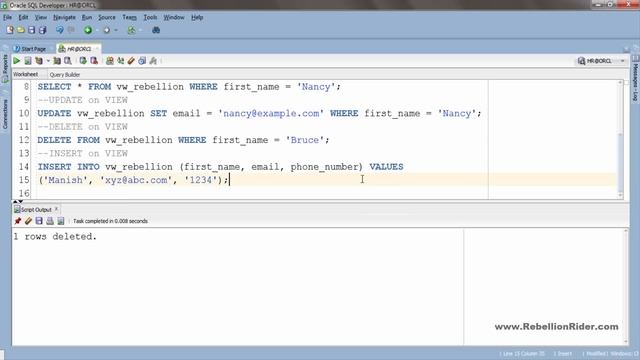Screen dimensions: 640x360
Task: Click the Save All icon in main toolbar
Action: [x=42, y=30]
